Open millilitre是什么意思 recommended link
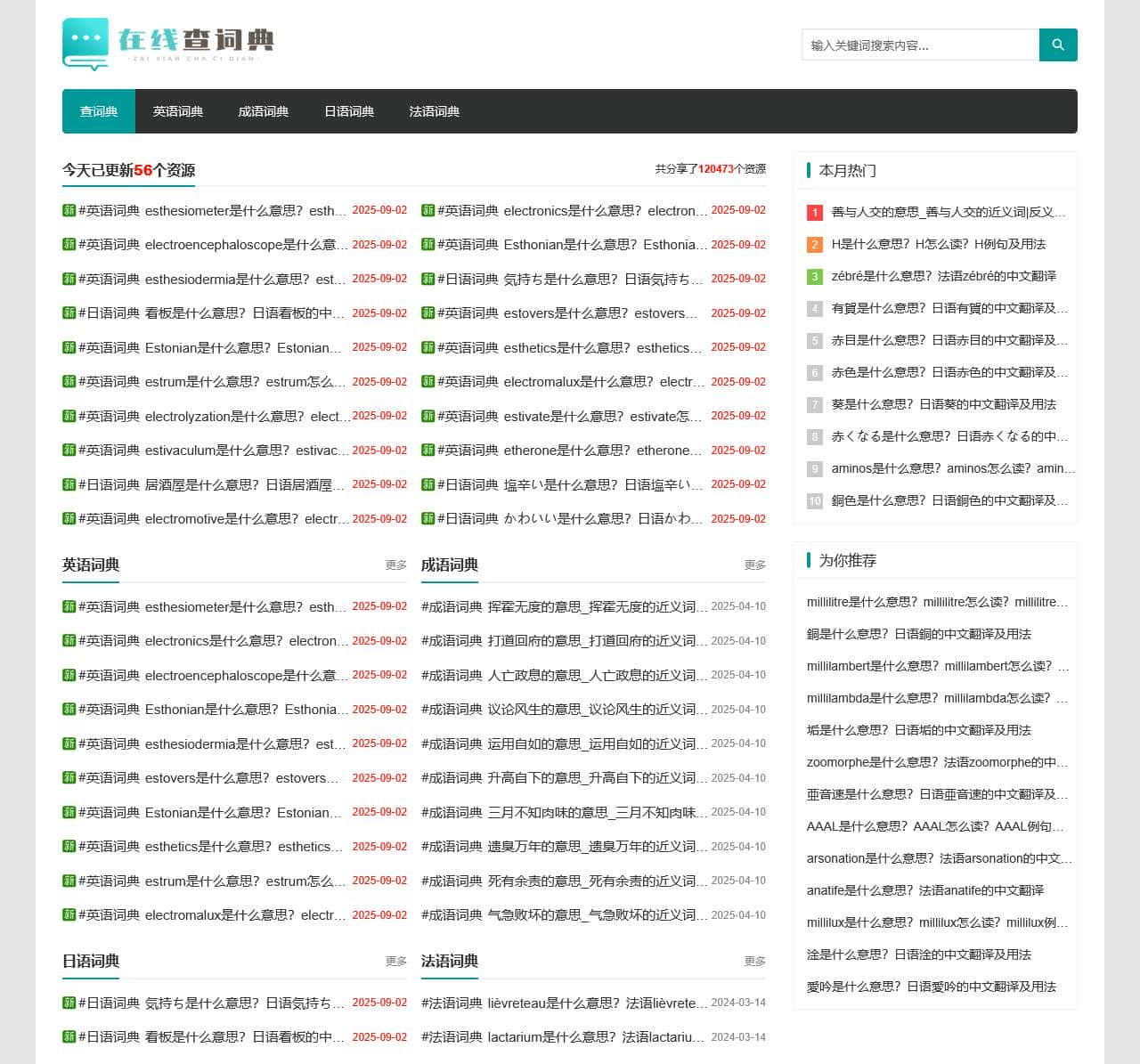The height and width of the screenshot is (1064, 1140). [937, 602]
